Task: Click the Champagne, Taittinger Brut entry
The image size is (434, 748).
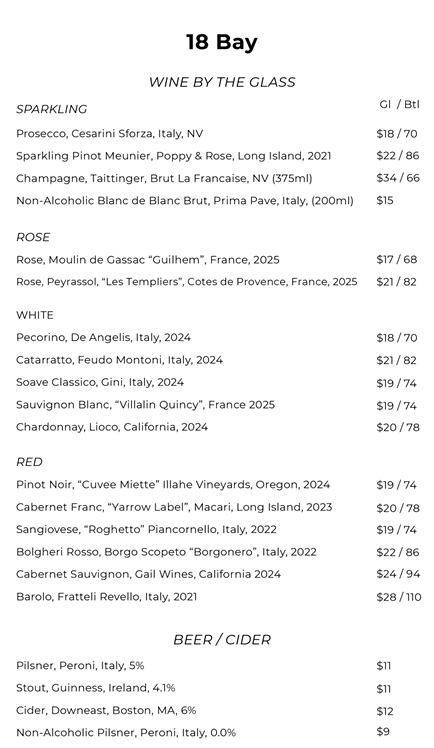Action: [x=165, y=178]
